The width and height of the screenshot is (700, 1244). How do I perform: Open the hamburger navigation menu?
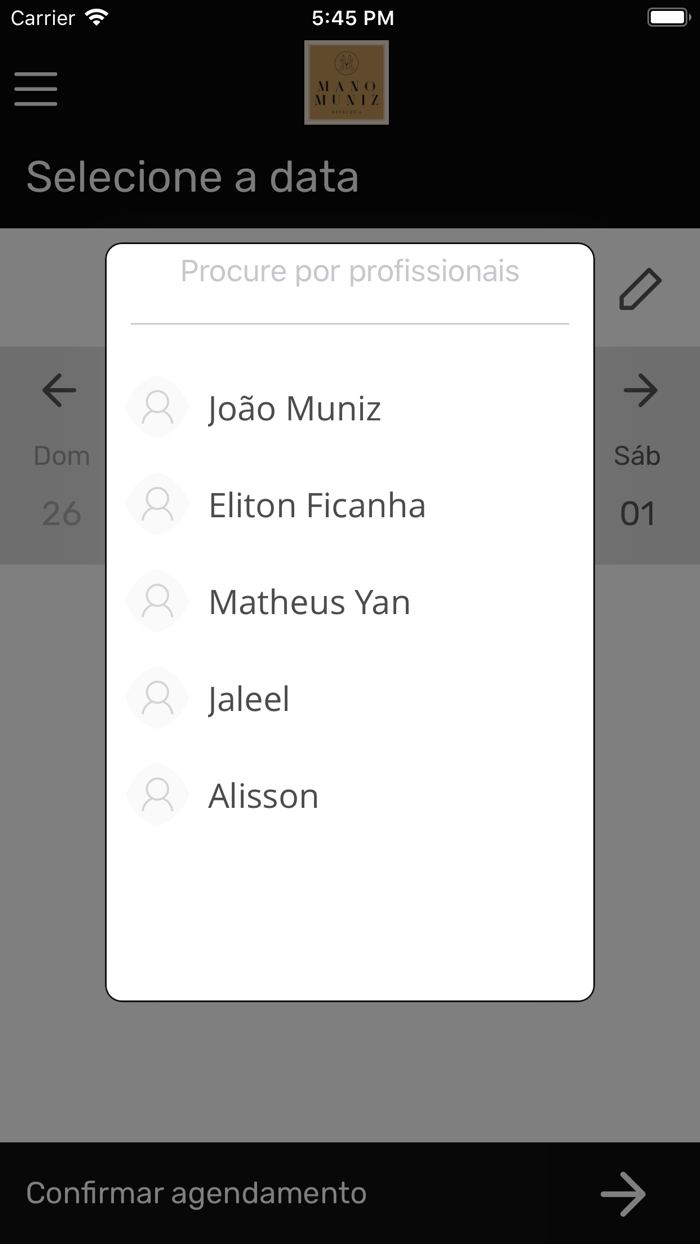pyautogui.click(x=36, y=89)
